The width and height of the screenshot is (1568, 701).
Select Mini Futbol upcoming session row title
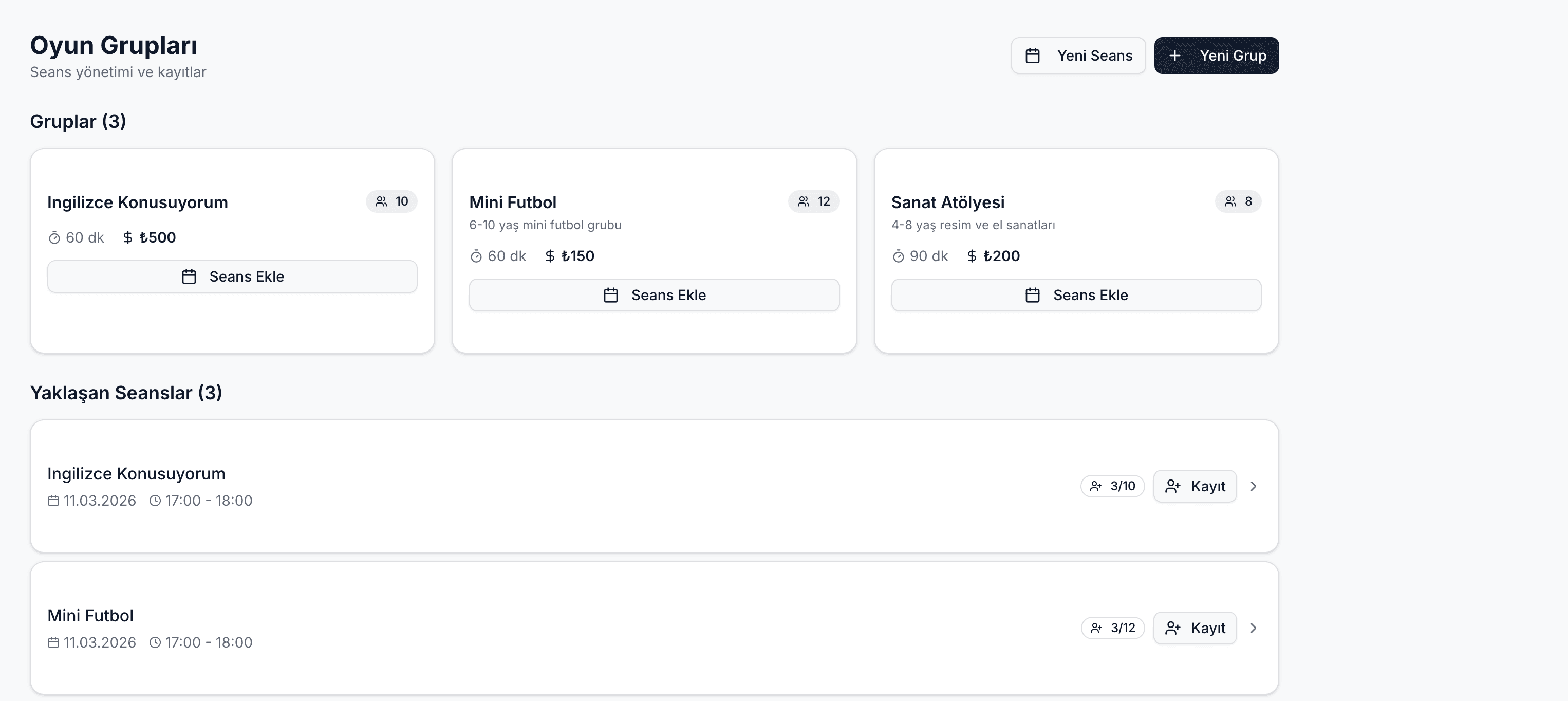coord(90,616)
